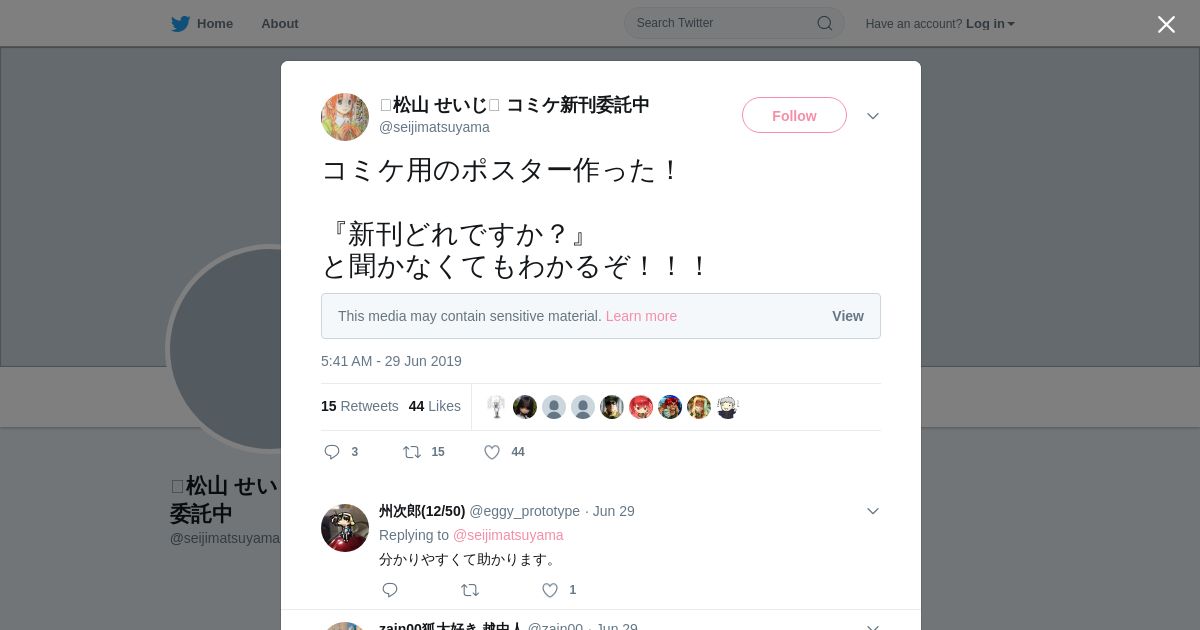Like the reply from eggy_prototype
1200x630 pixels.
550,590
